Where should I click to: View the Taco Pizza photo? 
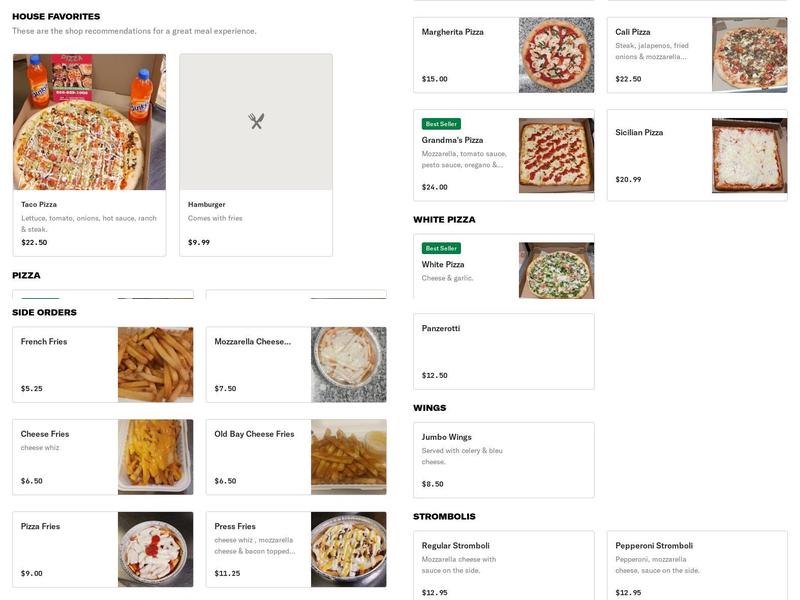click(x=88, y=120)
